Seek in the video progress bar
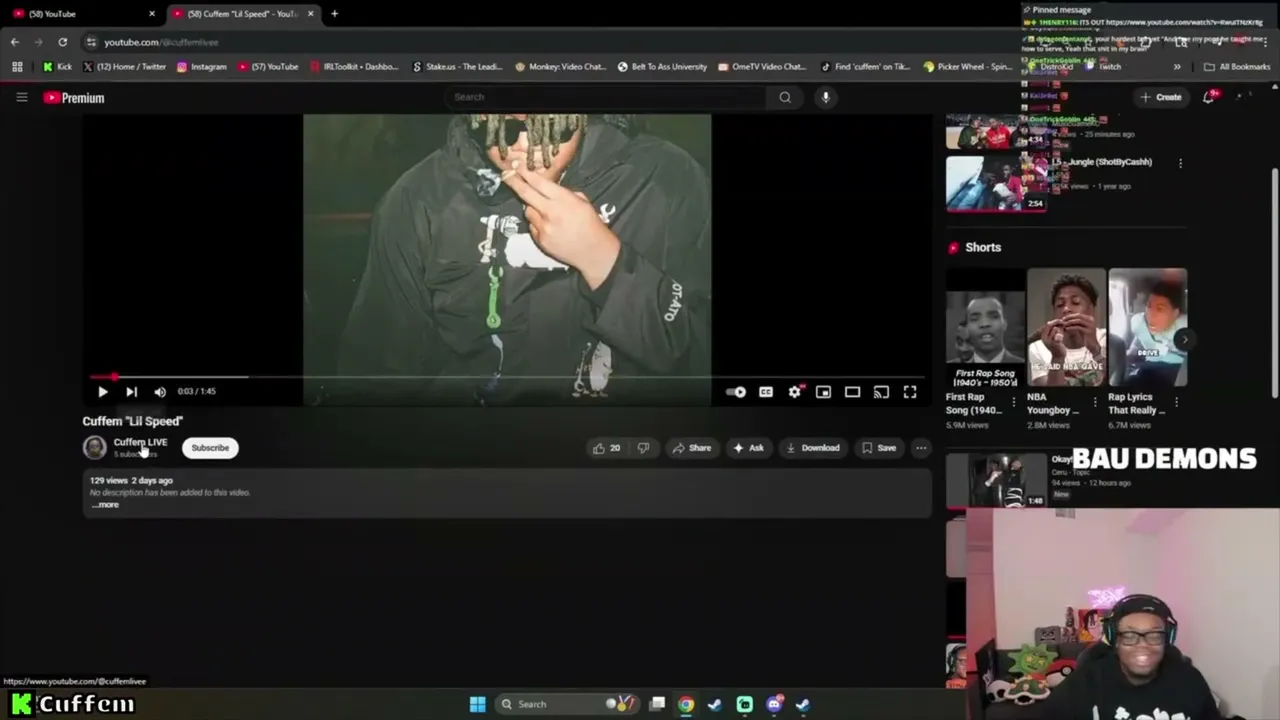Screen dimensions: 1280x720 506,377
